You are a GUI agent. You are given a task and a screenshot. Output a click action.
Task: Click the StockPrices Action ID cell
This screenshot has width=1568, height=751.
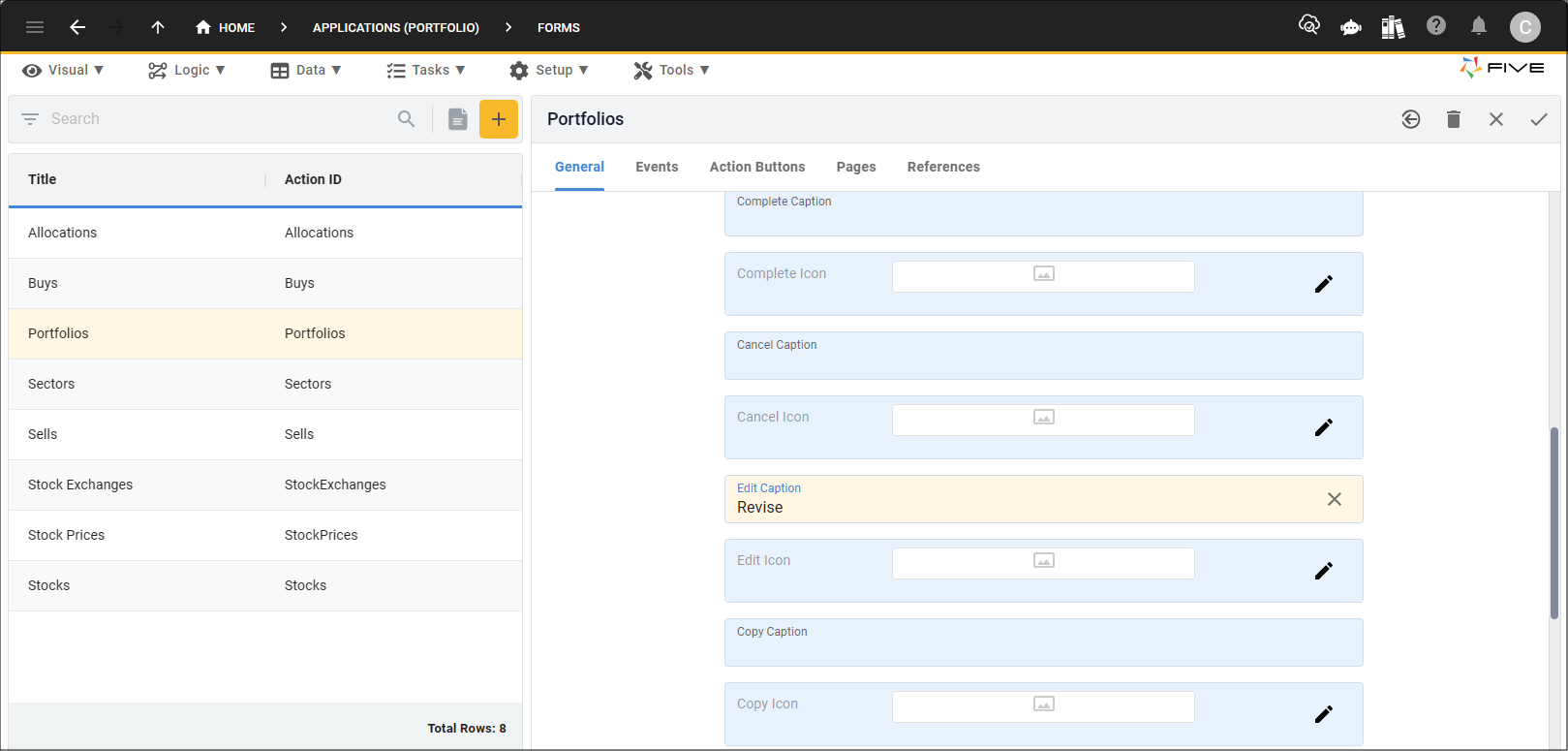pyautogui.click(x=322, y=535)
